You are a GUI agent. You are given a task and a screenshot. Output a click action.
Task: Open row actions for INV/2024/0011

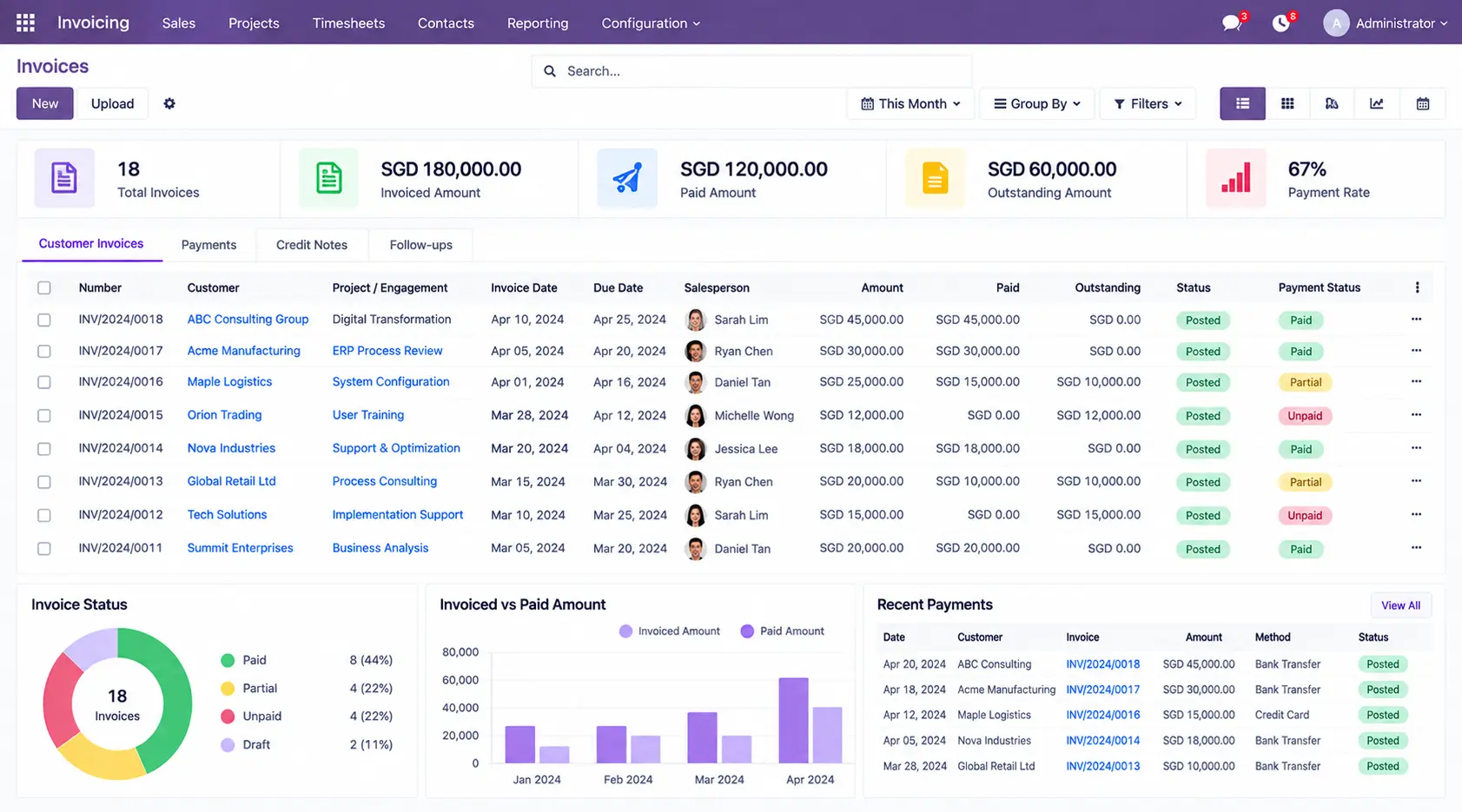coord(1416,547)
